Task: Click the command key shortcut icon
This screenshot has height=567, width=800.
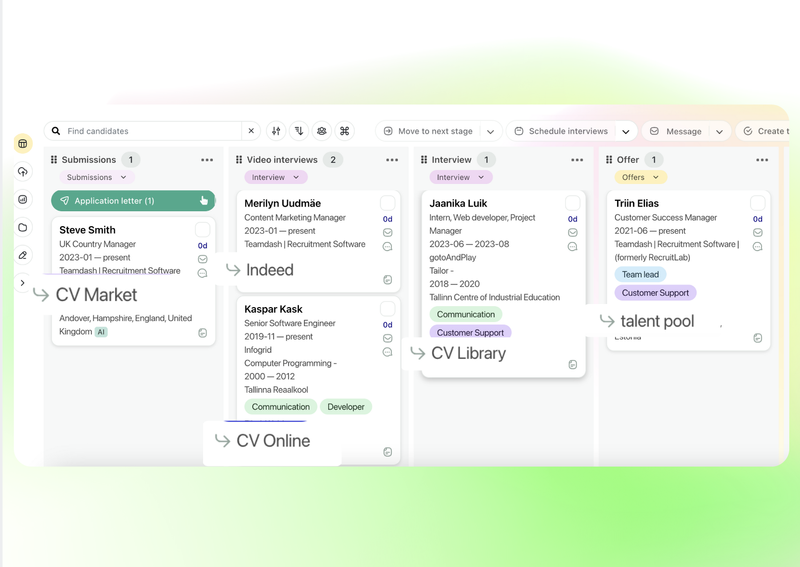Action: coord(345,131)
